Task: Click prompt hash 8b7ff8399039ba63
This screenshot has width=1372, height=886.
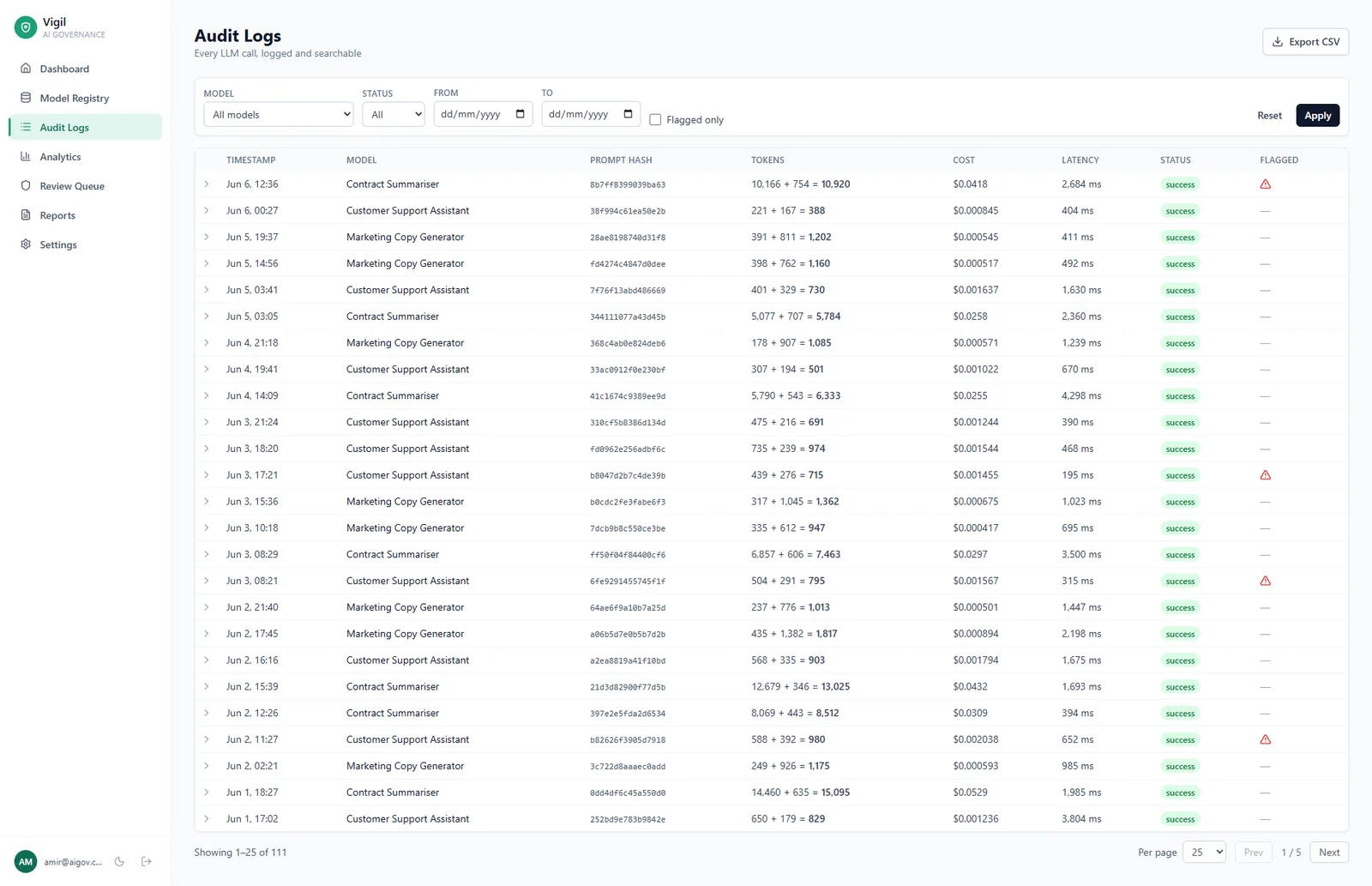Action: coord(628,184)
